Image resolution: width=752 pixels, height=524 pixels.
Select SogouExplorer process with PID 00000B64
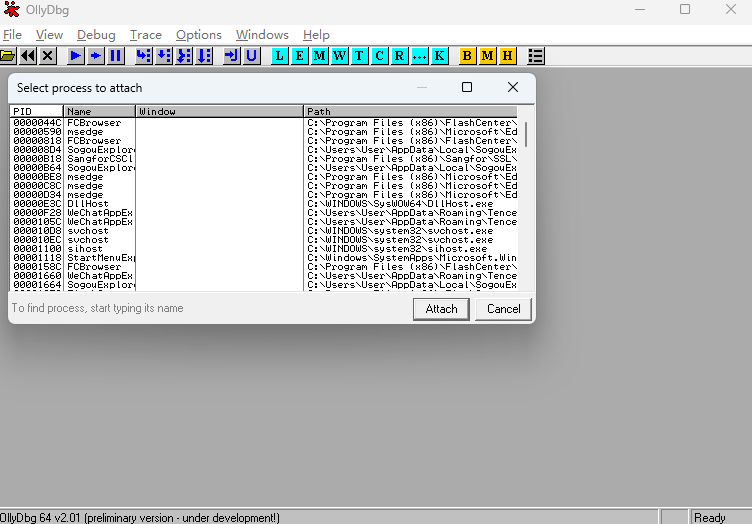pos(264,168)
